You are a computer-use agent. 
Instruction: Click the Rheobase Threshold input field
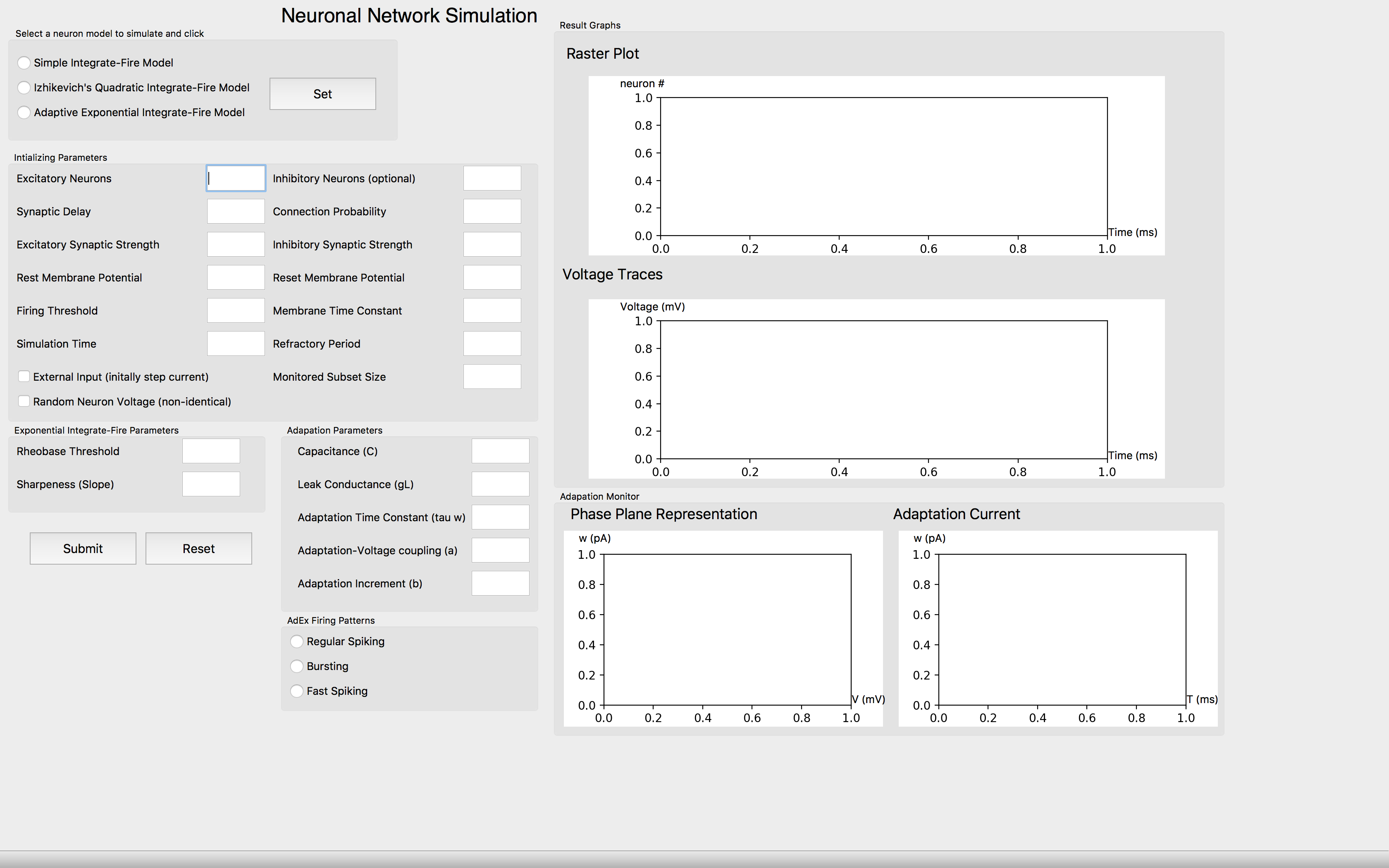coord(211,451)
